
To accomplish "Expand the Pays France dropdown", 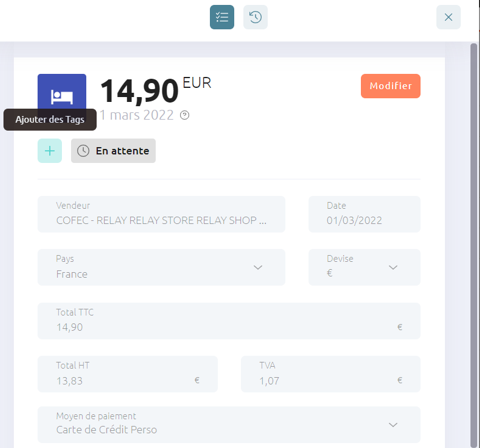I will pyautogui.click(x=161, y=267).
